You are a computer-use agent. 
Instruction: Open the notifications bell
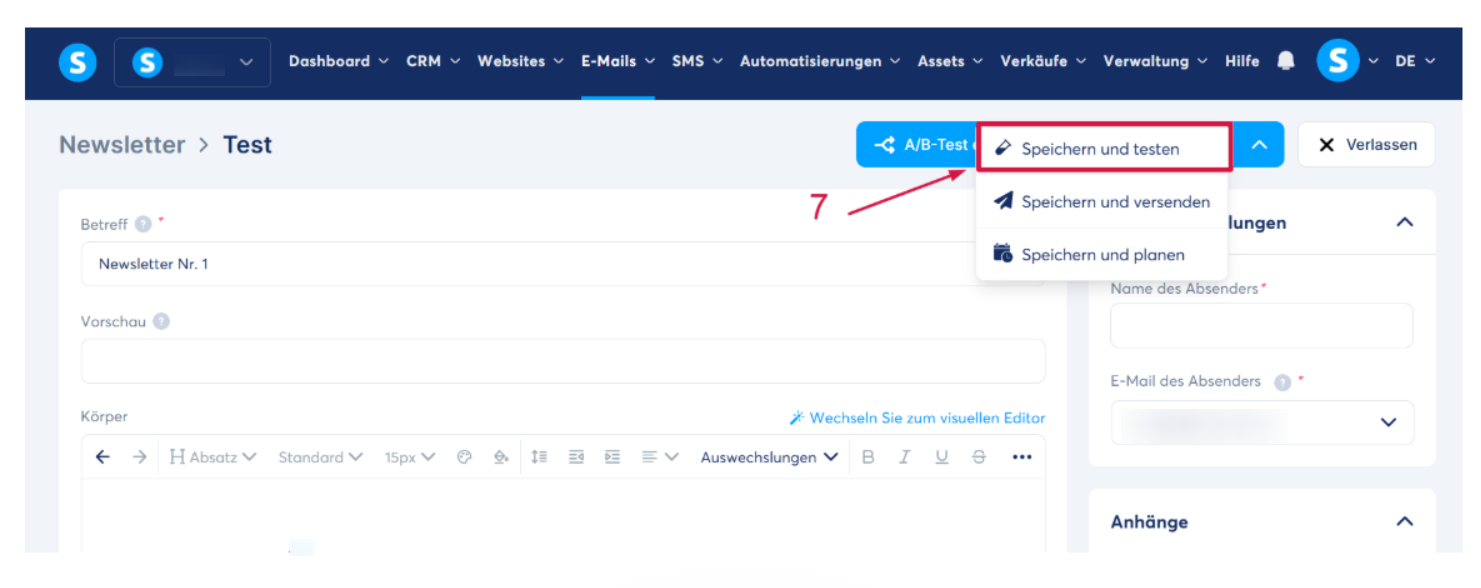[1286, 61]
